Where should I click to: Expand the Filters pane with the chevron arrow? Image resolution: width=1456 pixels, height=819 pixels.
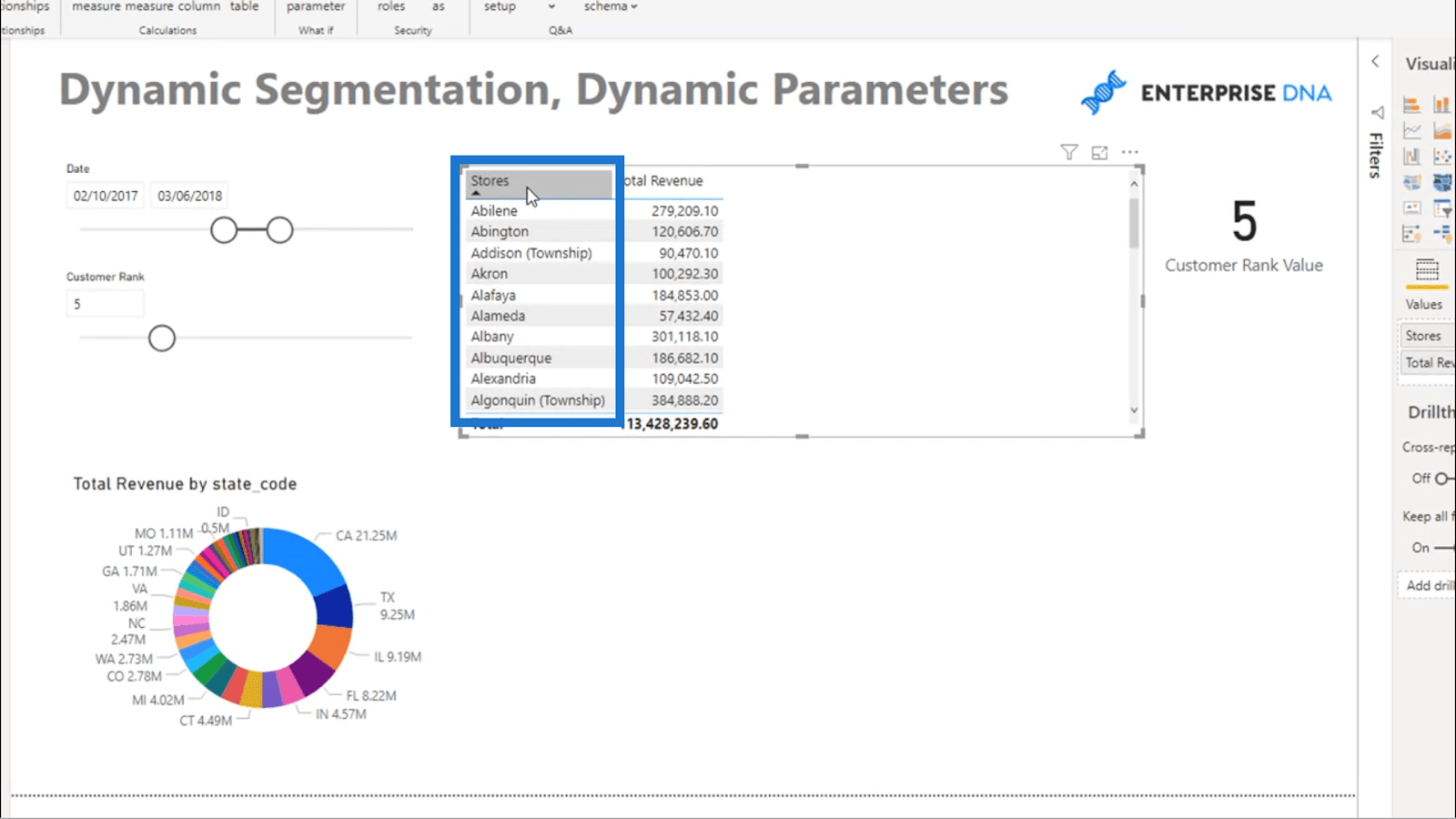tap(1375, 61)
